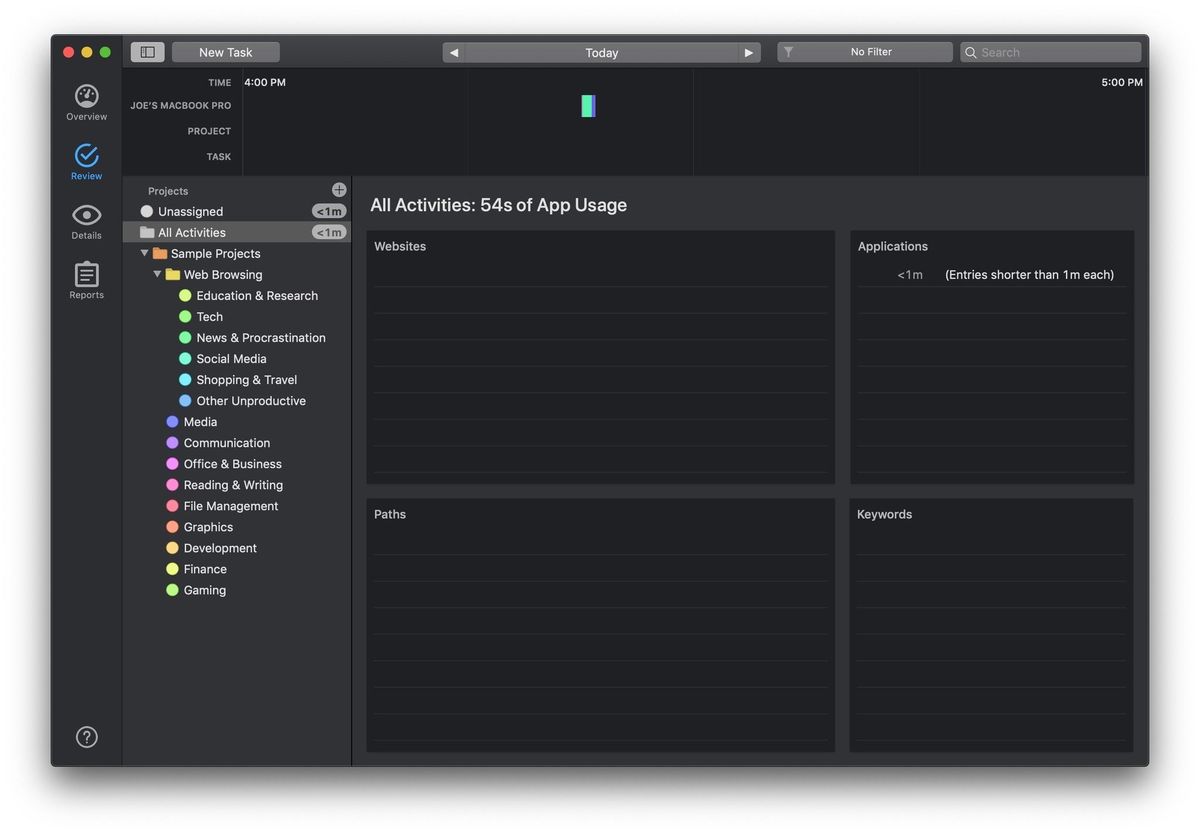Click the 4:00 PM timeline label

[265, 82]
